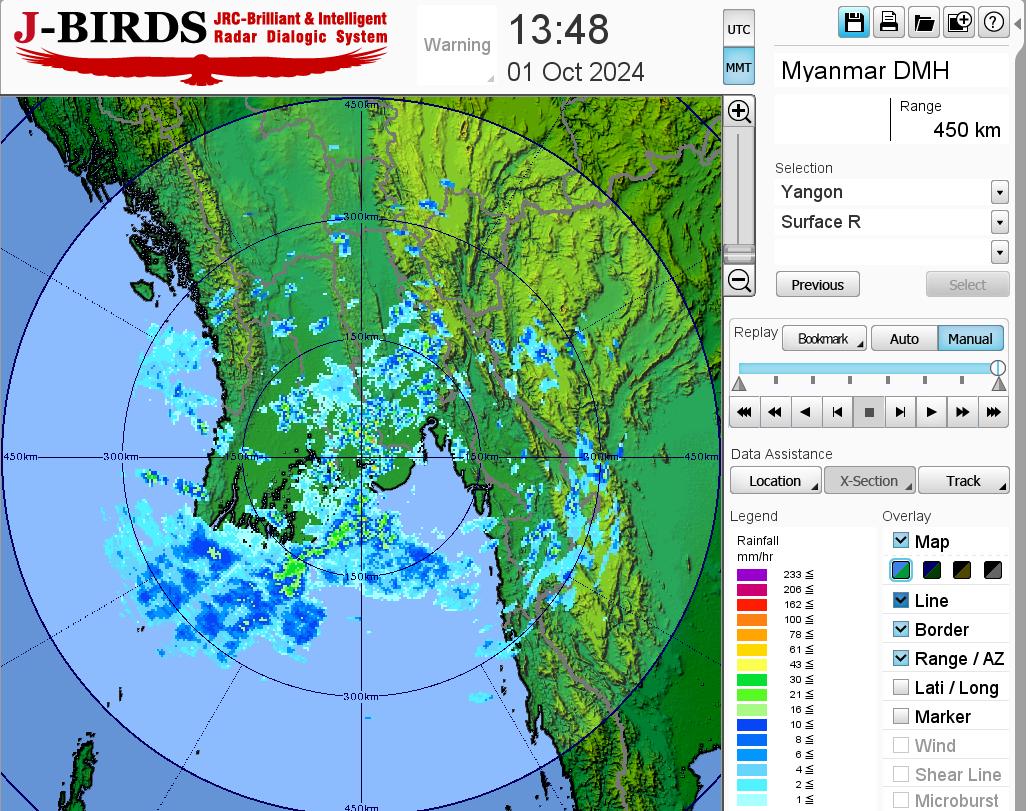
Task: Open the Track data assistance tool
Action: (x=964, y=481)
